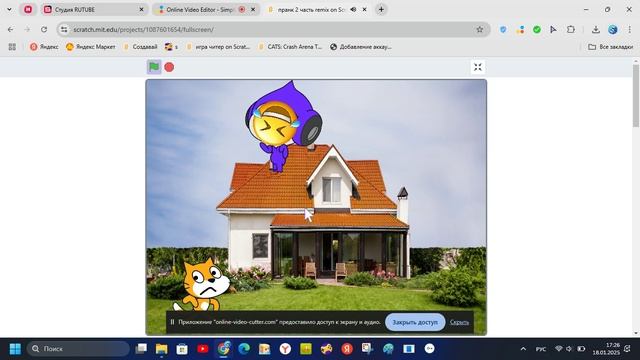Image resolution: width=640 pixels, height=360 pixels.
Task: Open the green checkmark extension
Action: 537,29
